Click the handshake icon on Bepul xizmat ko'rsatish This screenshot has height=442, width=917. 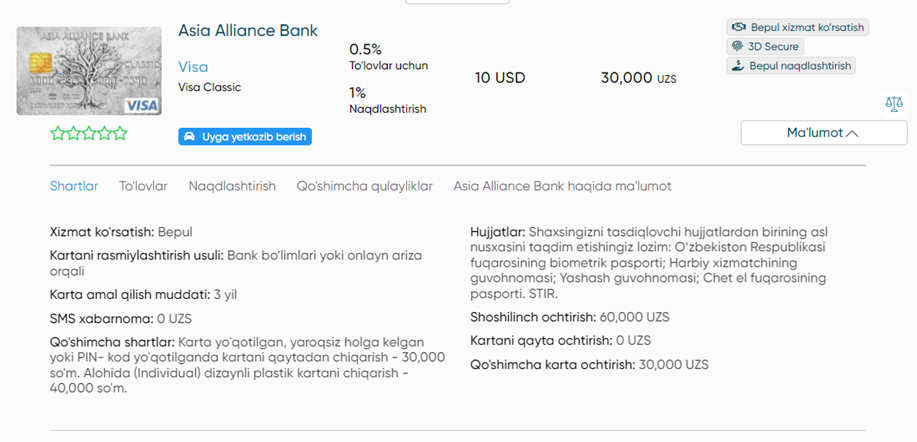pos(739,27)
